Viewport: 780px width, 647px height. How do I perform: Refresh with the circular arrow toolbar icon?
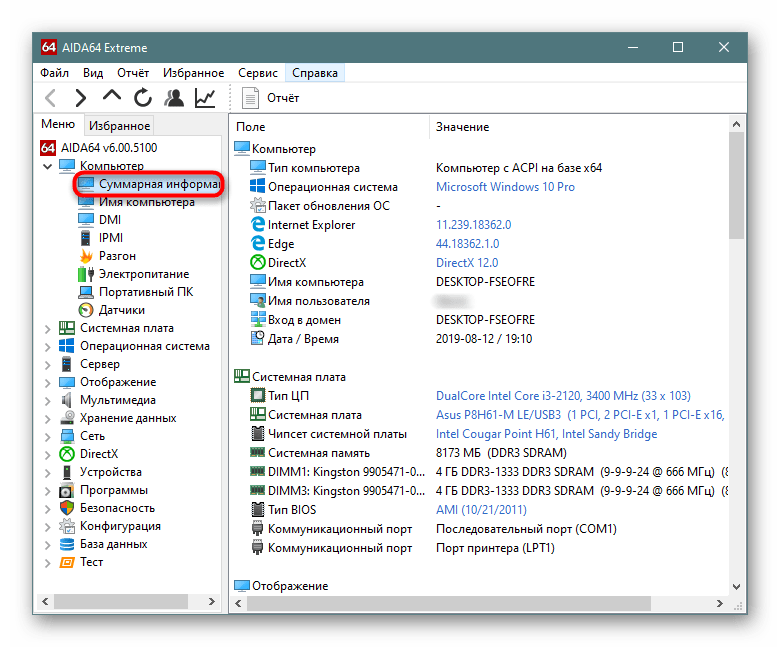coord(143,97)
